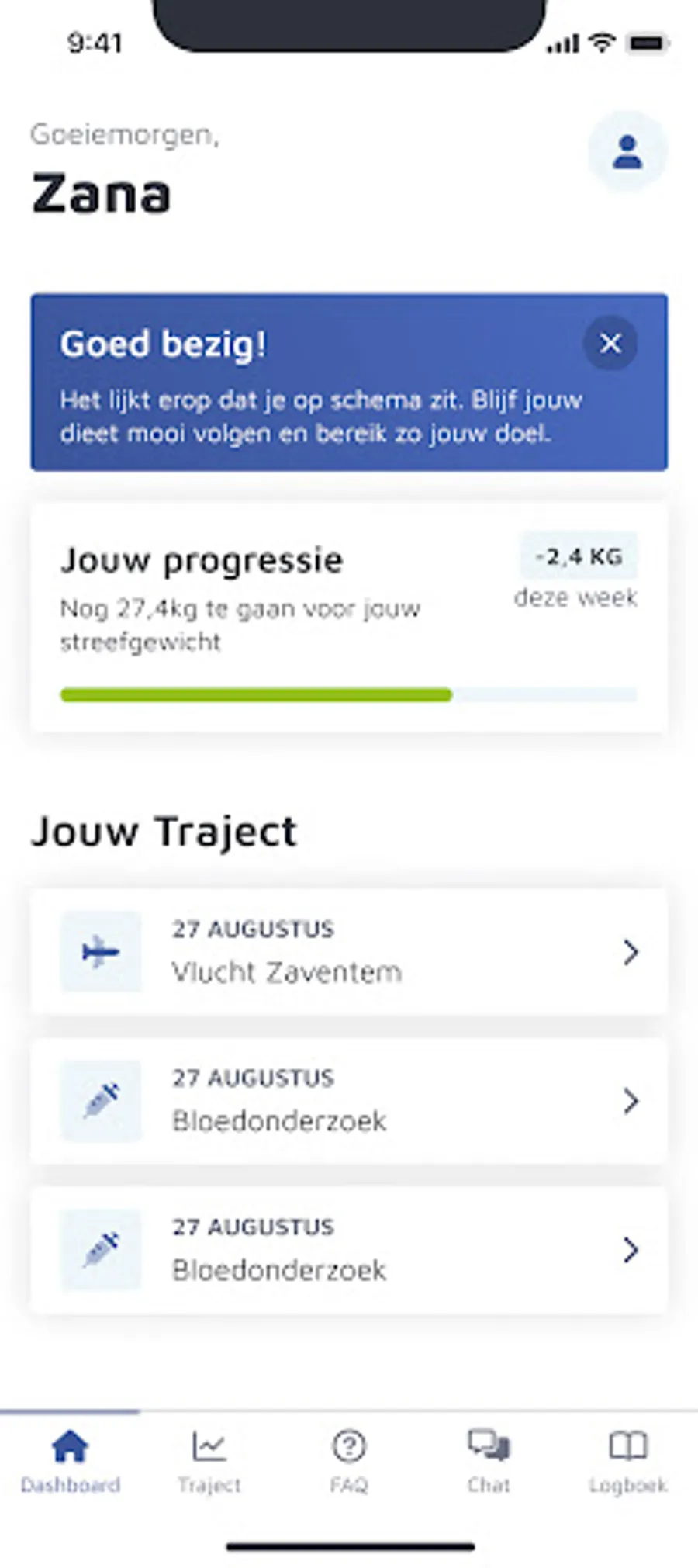The image size is (698, 1568).
Task: Click the green weight progress bar
Action: coord(256,694)
